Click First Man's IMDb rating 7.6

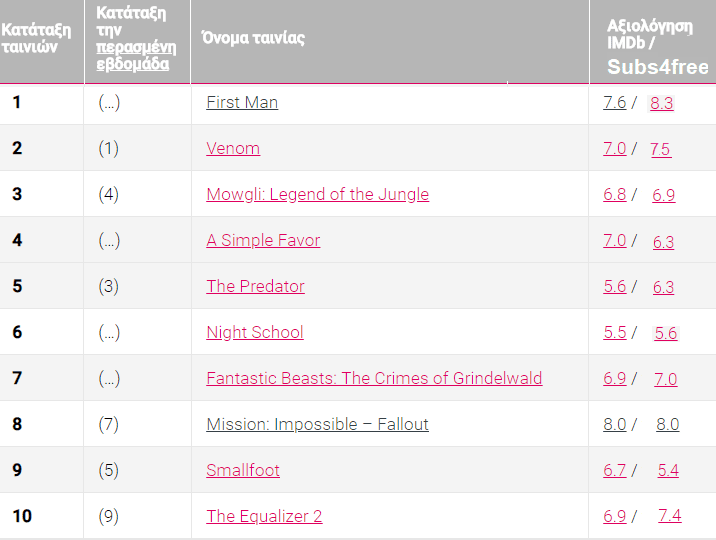pos(615,102)
